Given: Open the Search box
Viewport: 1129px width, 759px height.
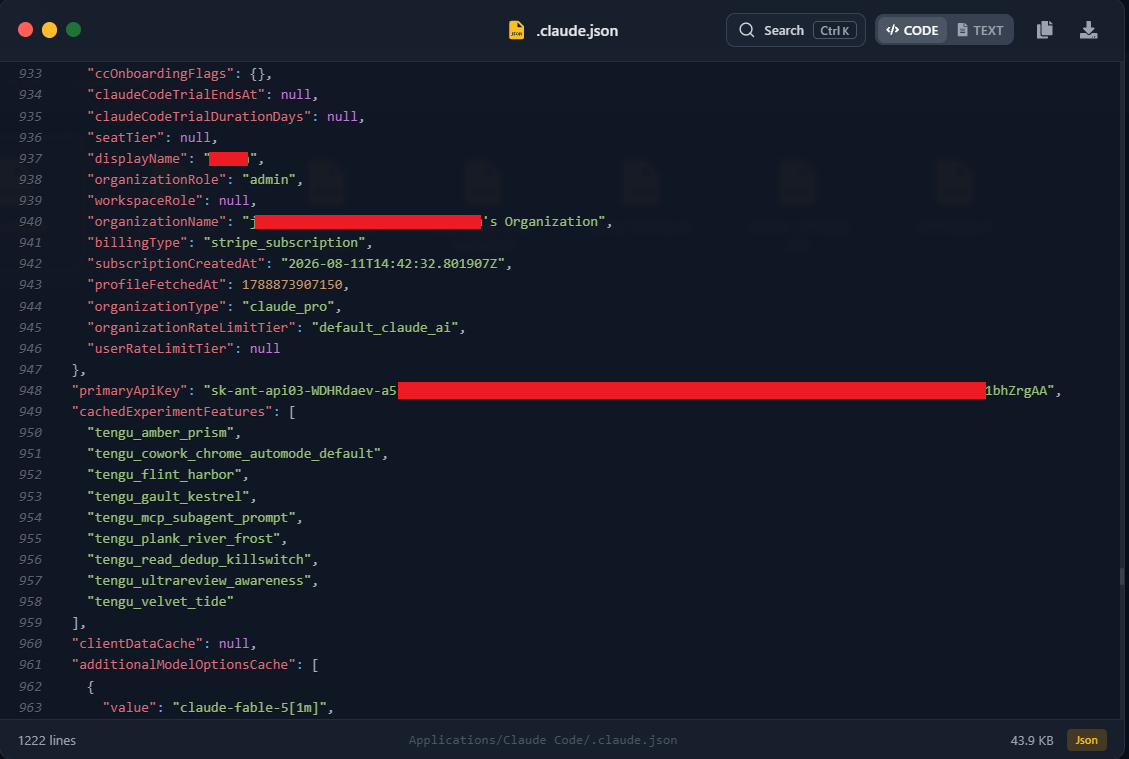Looking at the screenshot, I should coord(796,30).
